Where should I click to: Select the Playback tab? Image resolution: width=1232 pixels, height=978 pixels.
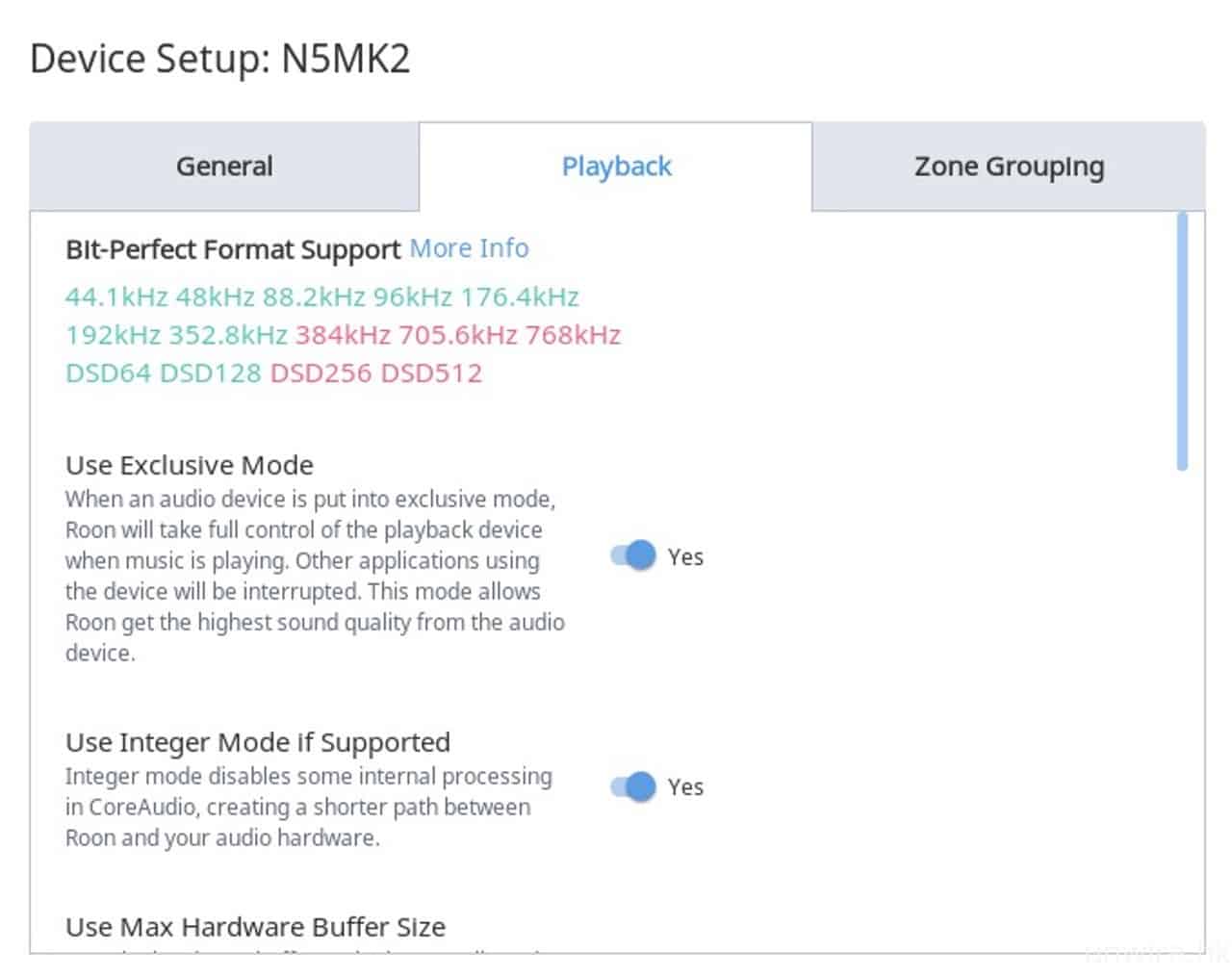click(616, 167)
